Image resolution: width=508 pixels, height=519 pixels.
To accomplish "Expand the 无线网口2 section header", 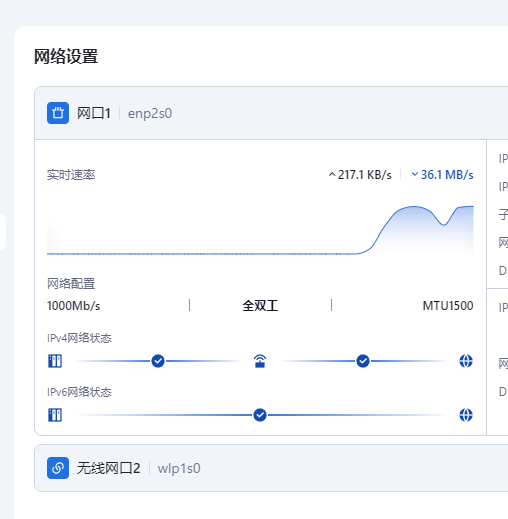I will [271, 468].
